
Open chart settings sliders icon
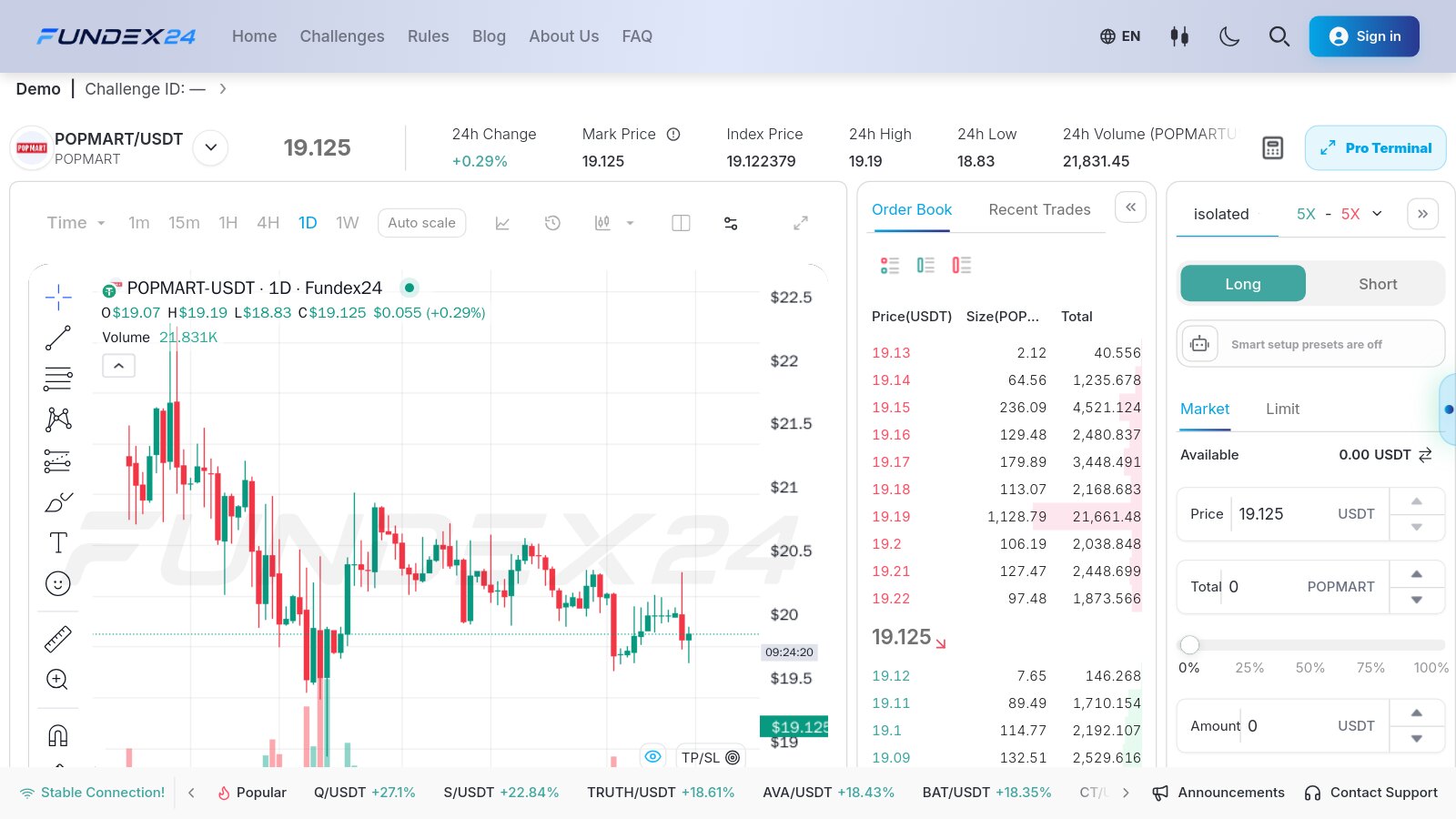(x=731, y=223)
